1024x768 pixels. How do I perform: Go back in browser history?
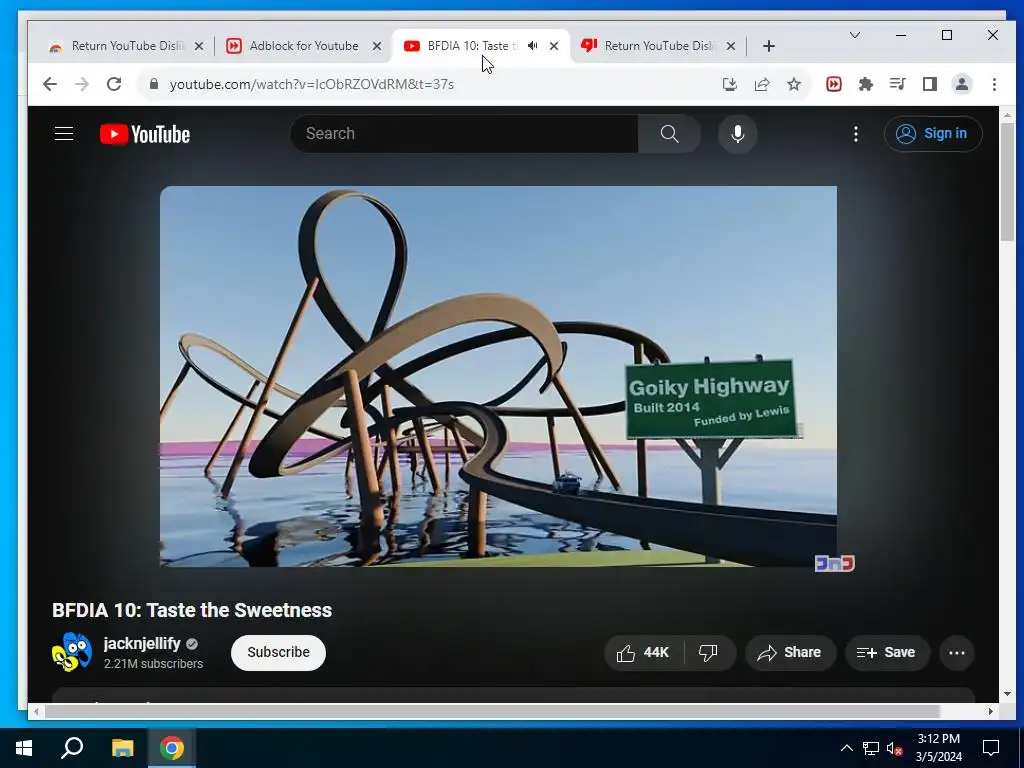point(50,84)
